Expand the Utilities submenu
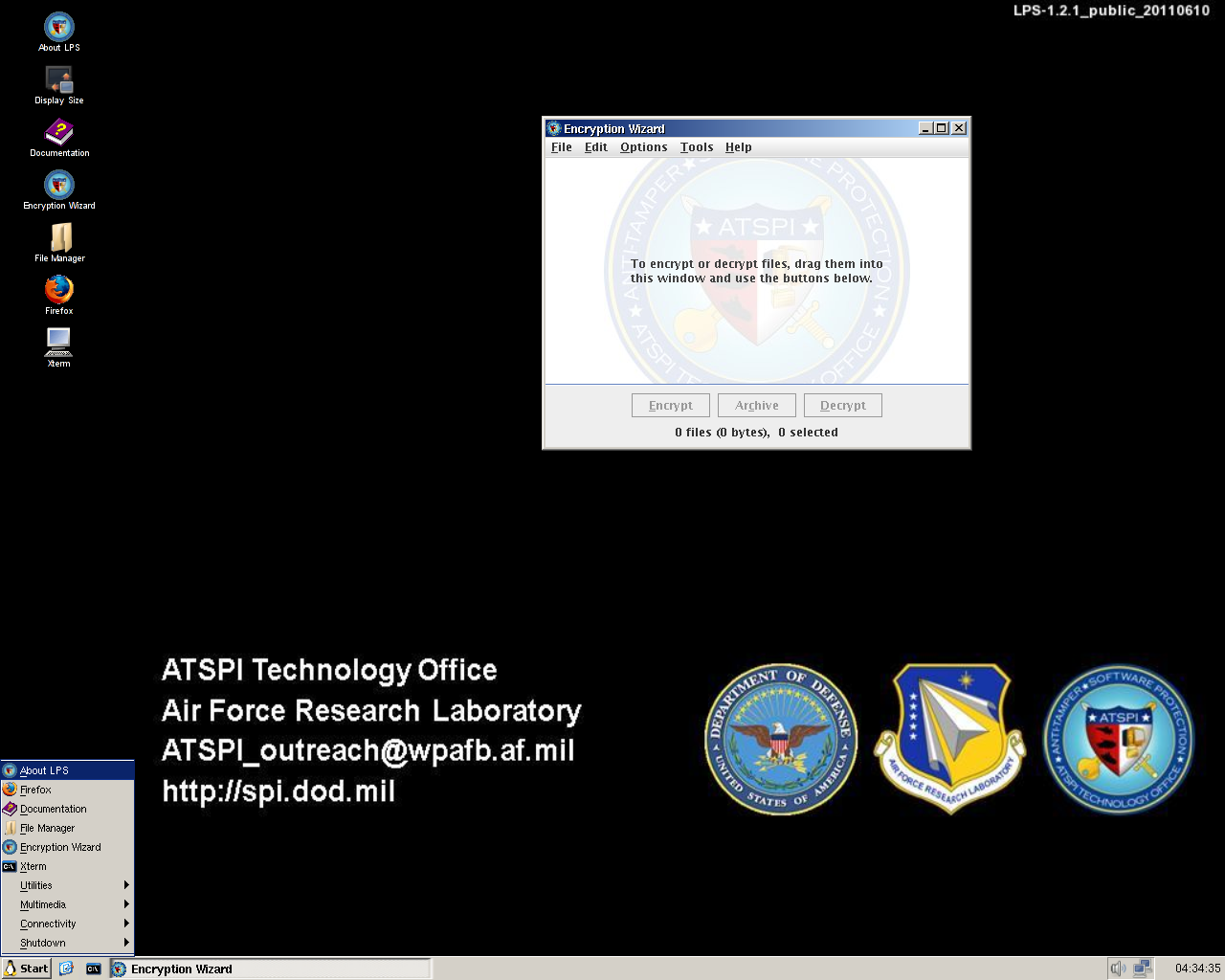Screen dimensions: 1225x980 click(x=67, y=885)
